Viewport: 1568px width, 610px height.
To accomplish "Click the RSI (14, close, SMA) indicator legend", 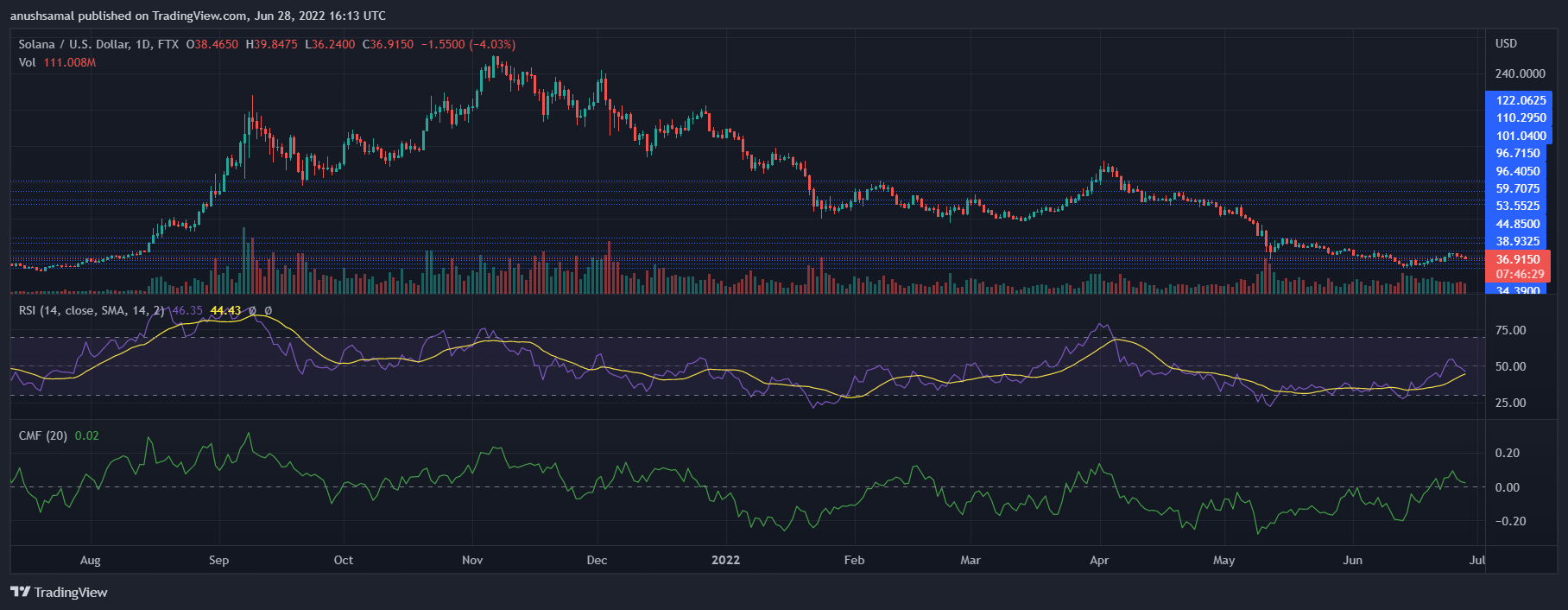I will (x=91, y=310).
